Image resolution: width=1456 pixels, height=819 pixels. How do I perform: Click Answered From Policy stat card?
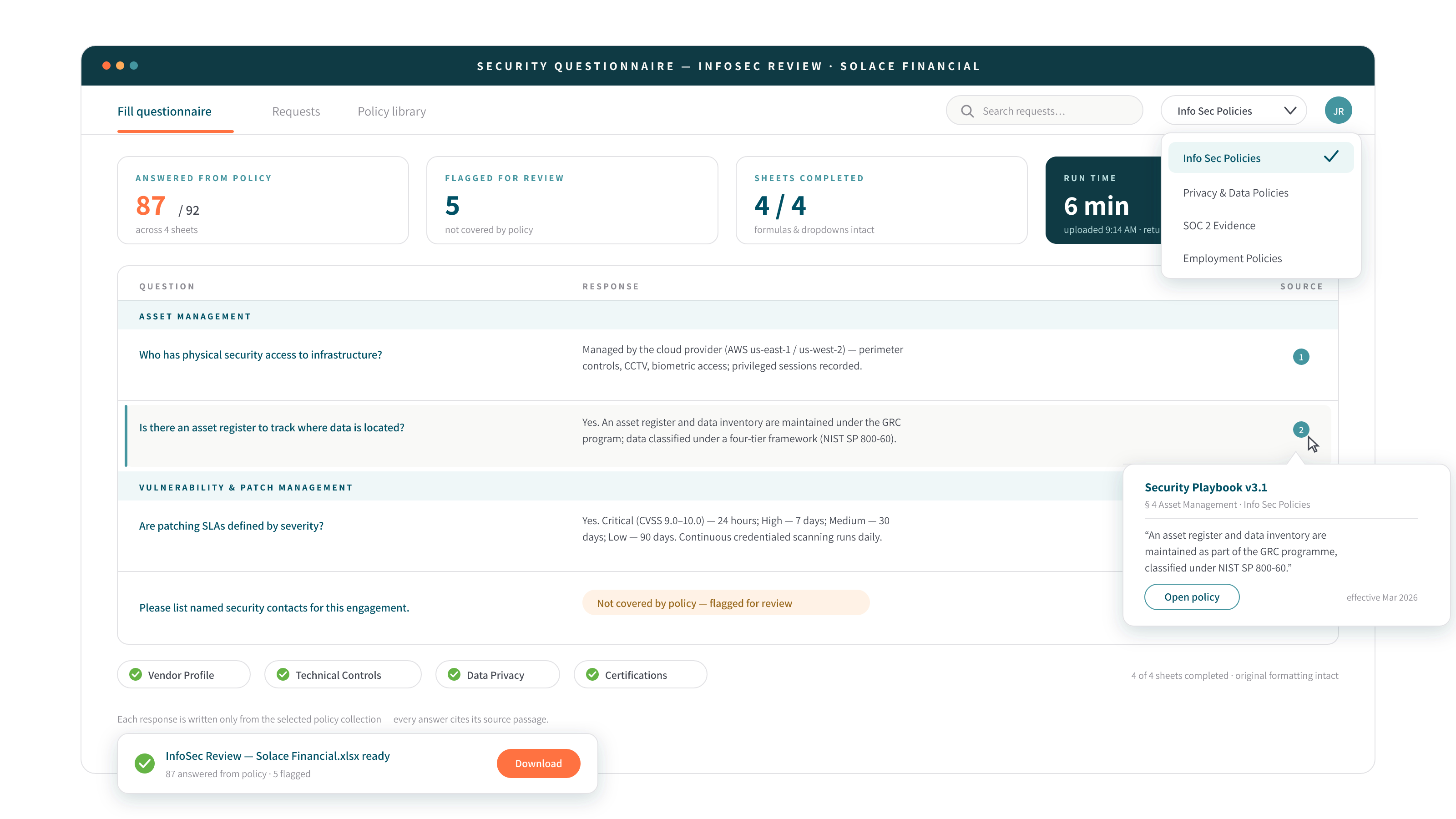(263, 200)
